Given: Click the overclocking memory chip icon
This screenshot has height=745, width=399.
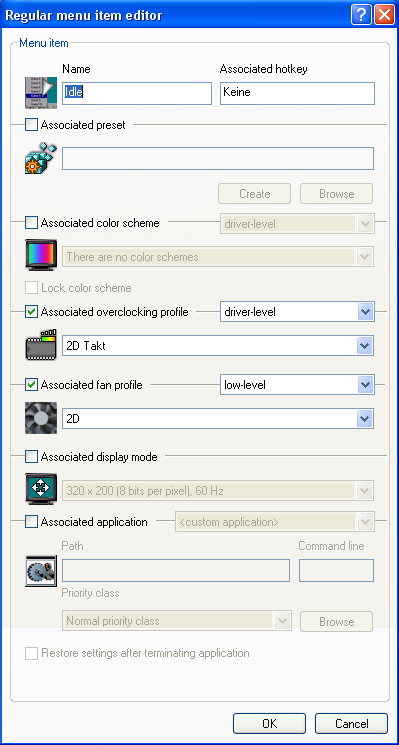Looking at the screenshot, I should click(x=41, y=344).
